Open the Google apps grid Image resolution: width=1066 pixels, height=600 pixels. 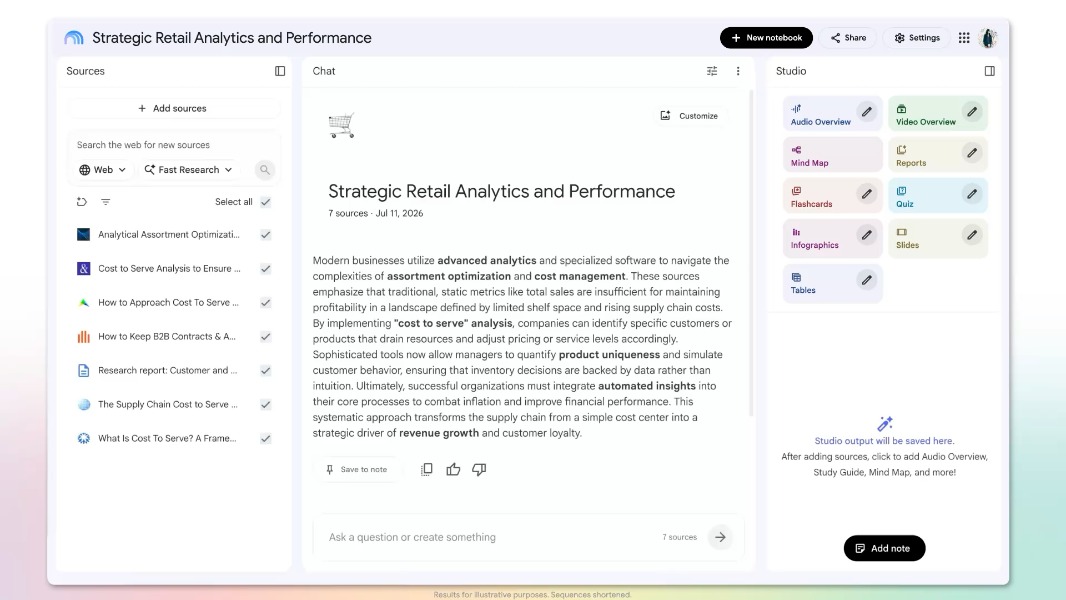[964, 38]
